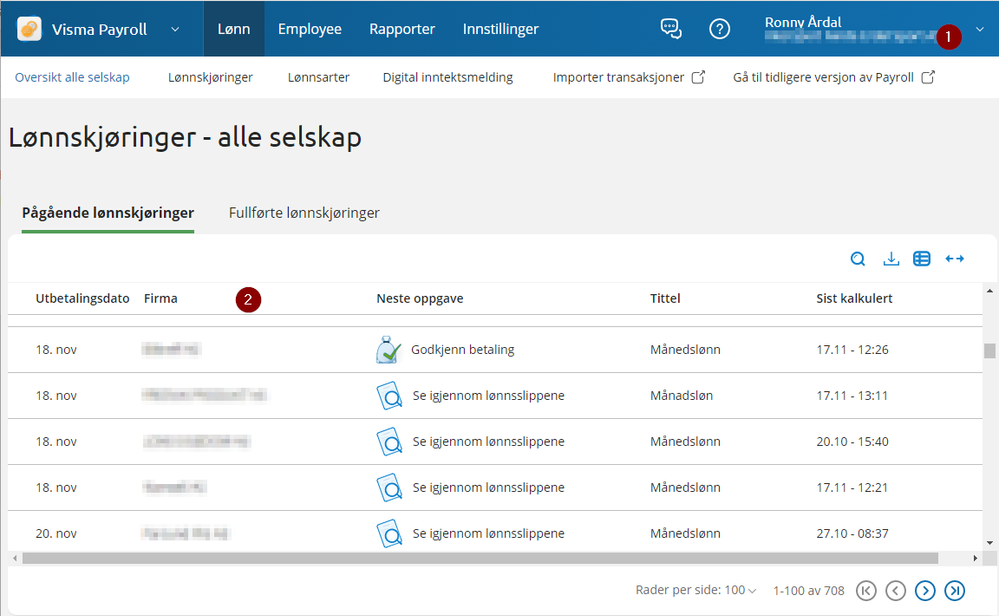The width and height of the screenshot is (999, 616).
Task: Click the vertical scrollbar thumb of table
Action: coord(989,351)
